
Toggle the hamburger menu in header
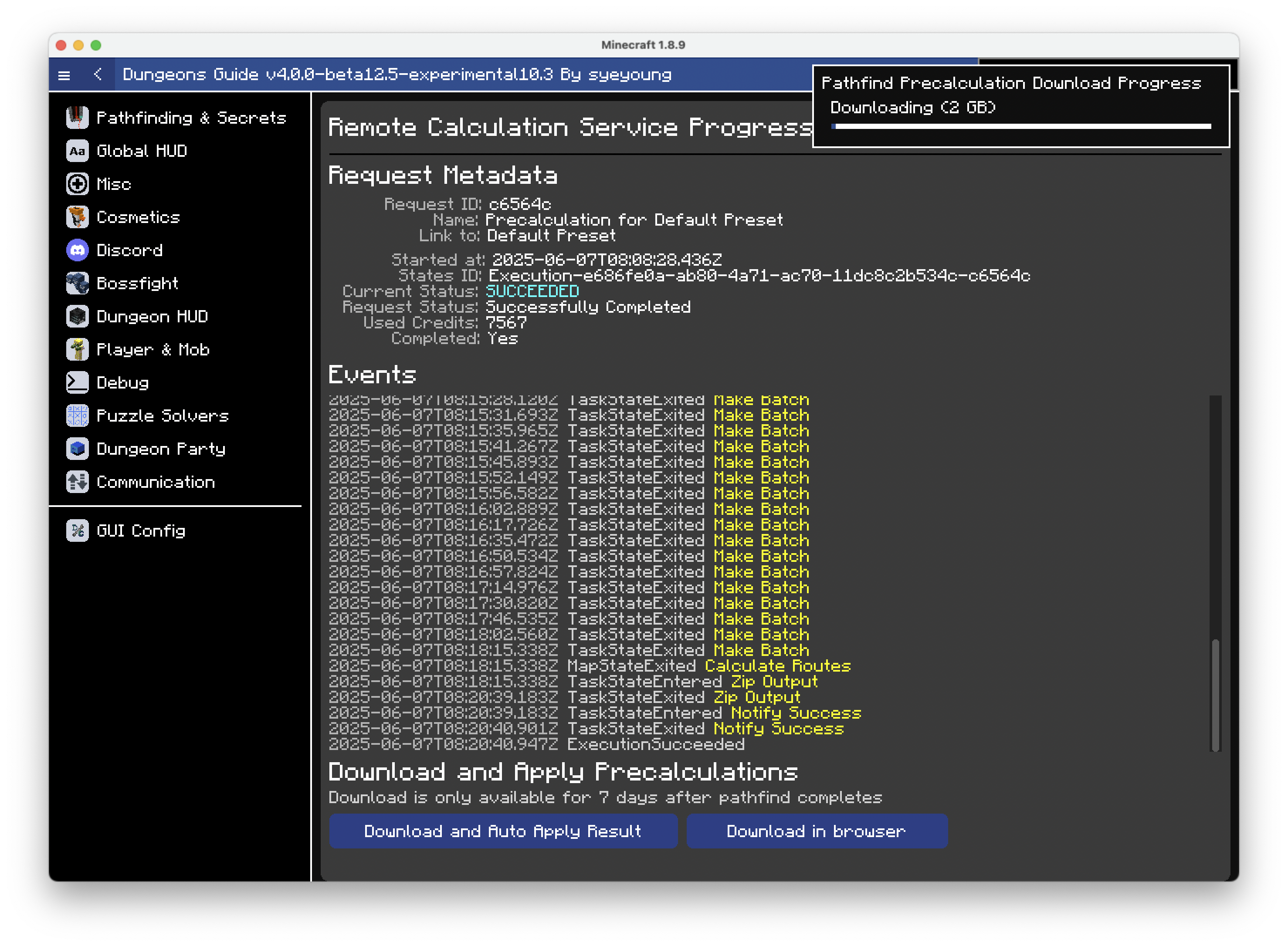(64, 75)
